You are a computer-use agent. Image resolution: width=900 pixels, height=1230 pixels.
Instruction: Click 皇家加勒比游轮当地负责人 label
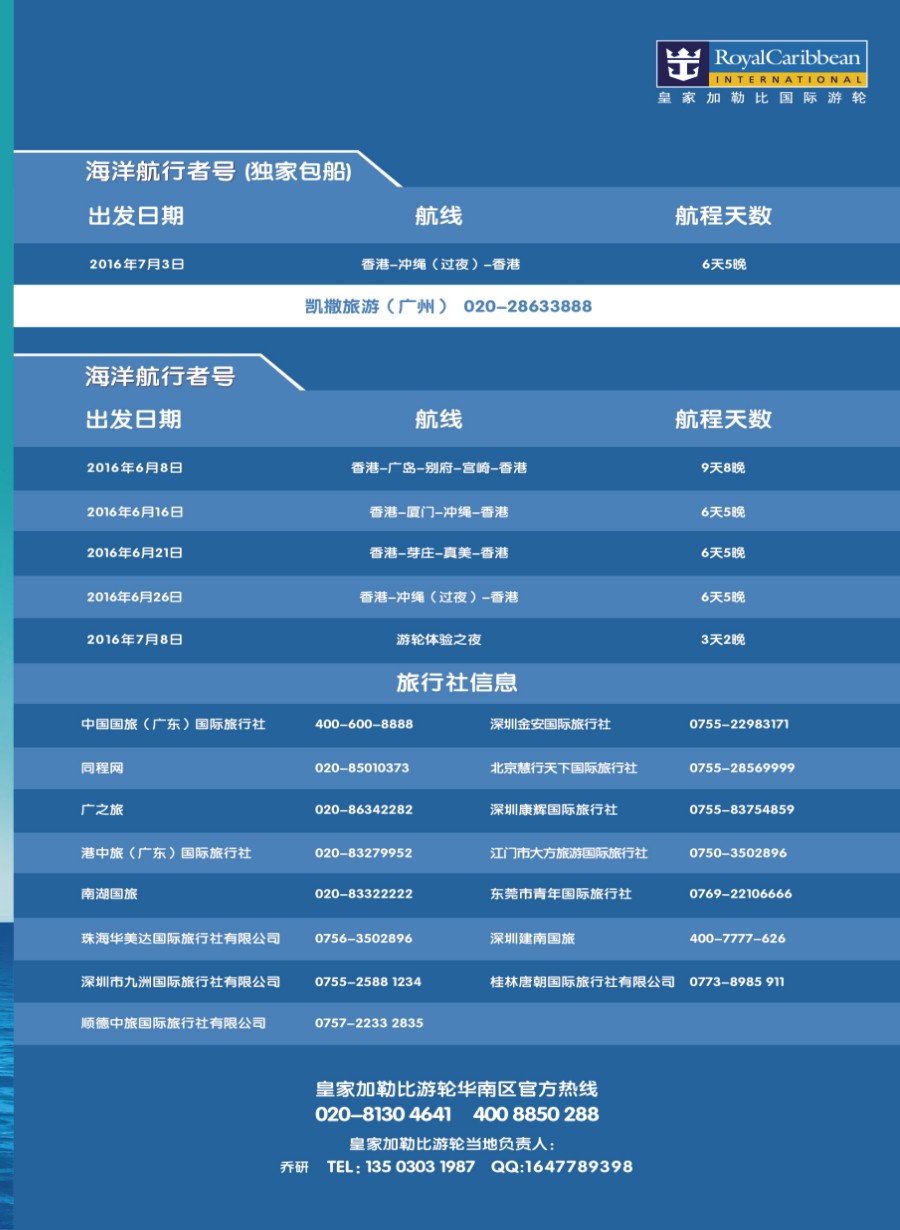[452, 1145]
